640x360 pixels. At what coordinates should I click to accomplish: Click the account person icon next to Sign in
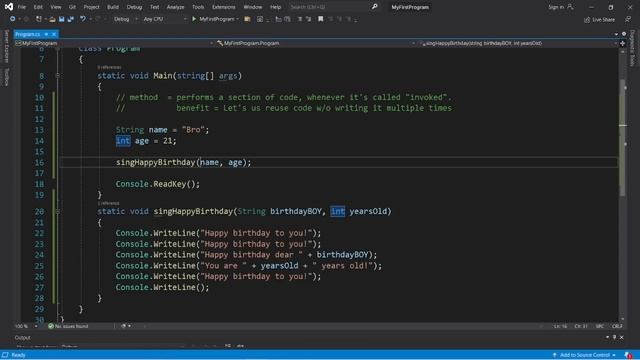click(x=570, y=7)
